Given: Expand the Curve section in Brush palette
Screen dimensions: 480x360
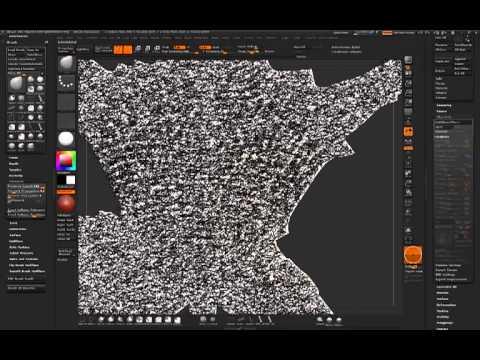Looking at the screenshot, I should coord(14,158).
